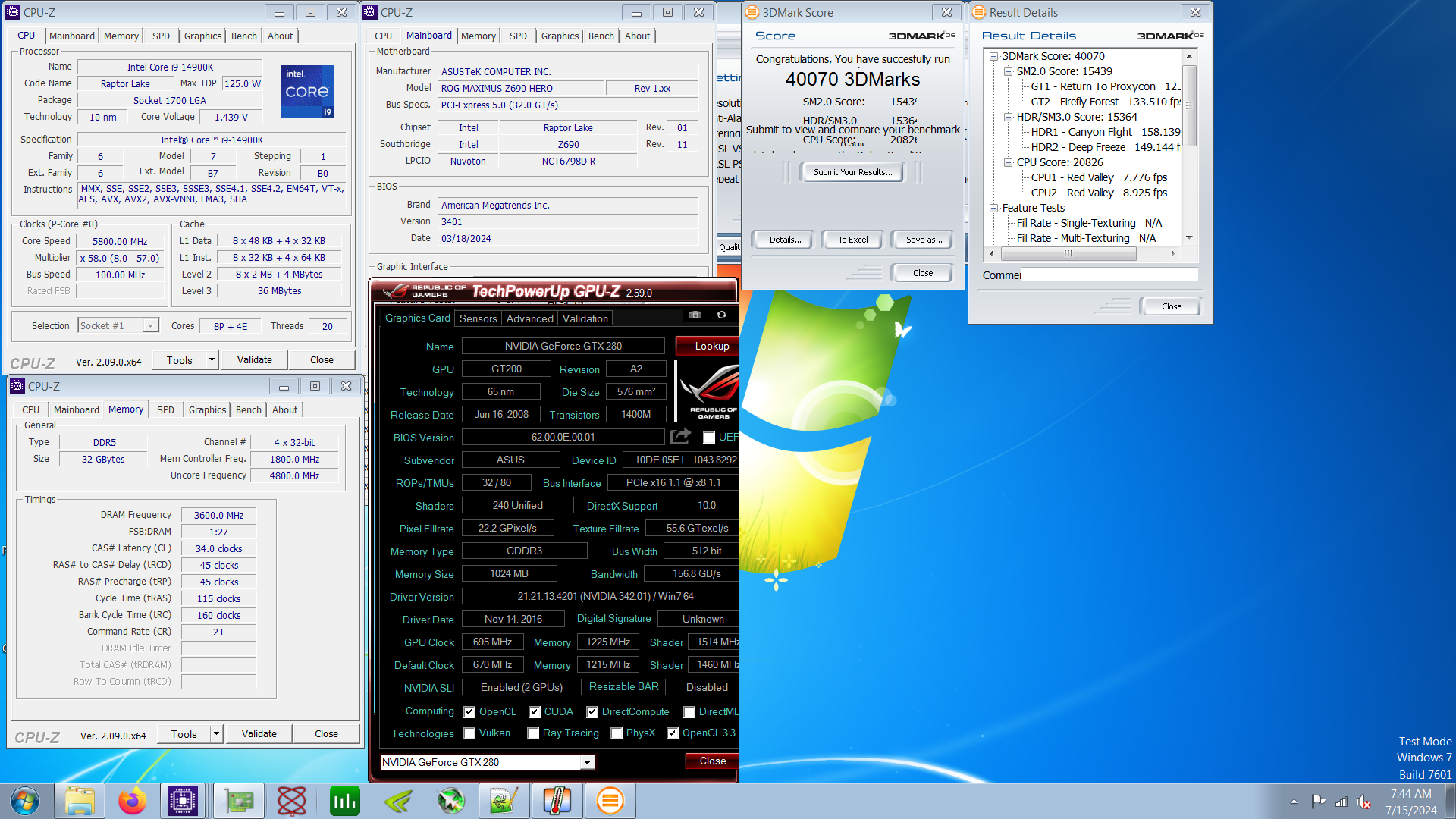Open the Action Center flag tray icon

click(x=1319, y=802)
